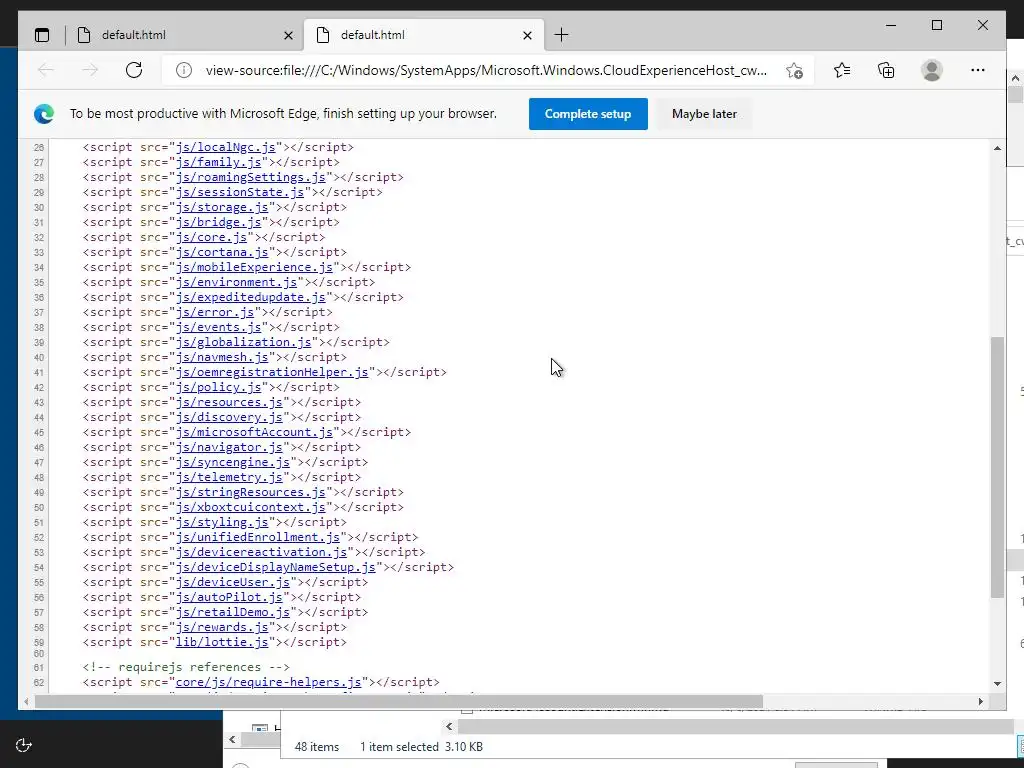Click the source view scroll-down arrow
The width and height of the screenshot is (1024, 768).
(997, 684)
